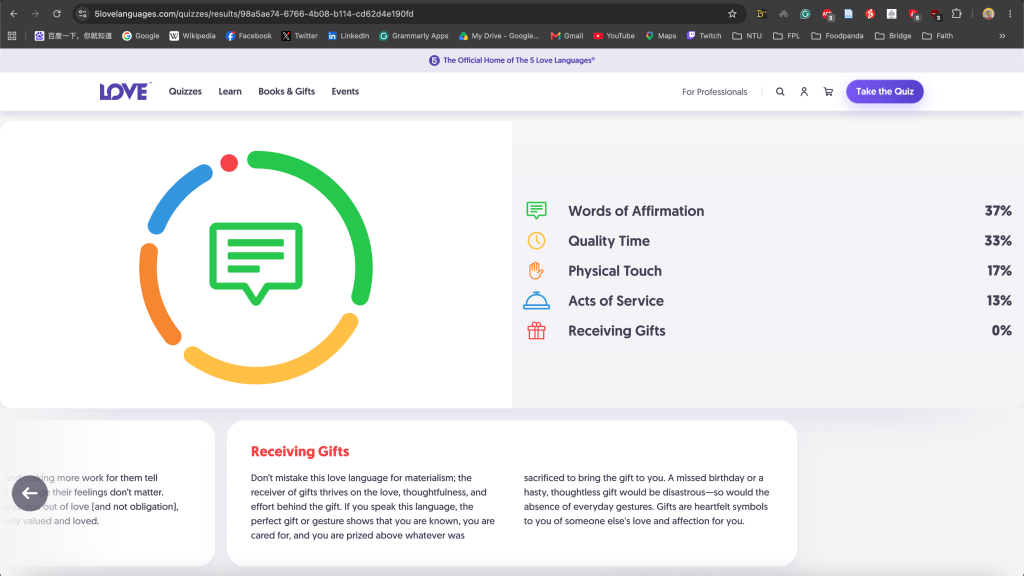Open the YouTube bookmark
Screen dimensions: 1024x576
click(613, 36)
